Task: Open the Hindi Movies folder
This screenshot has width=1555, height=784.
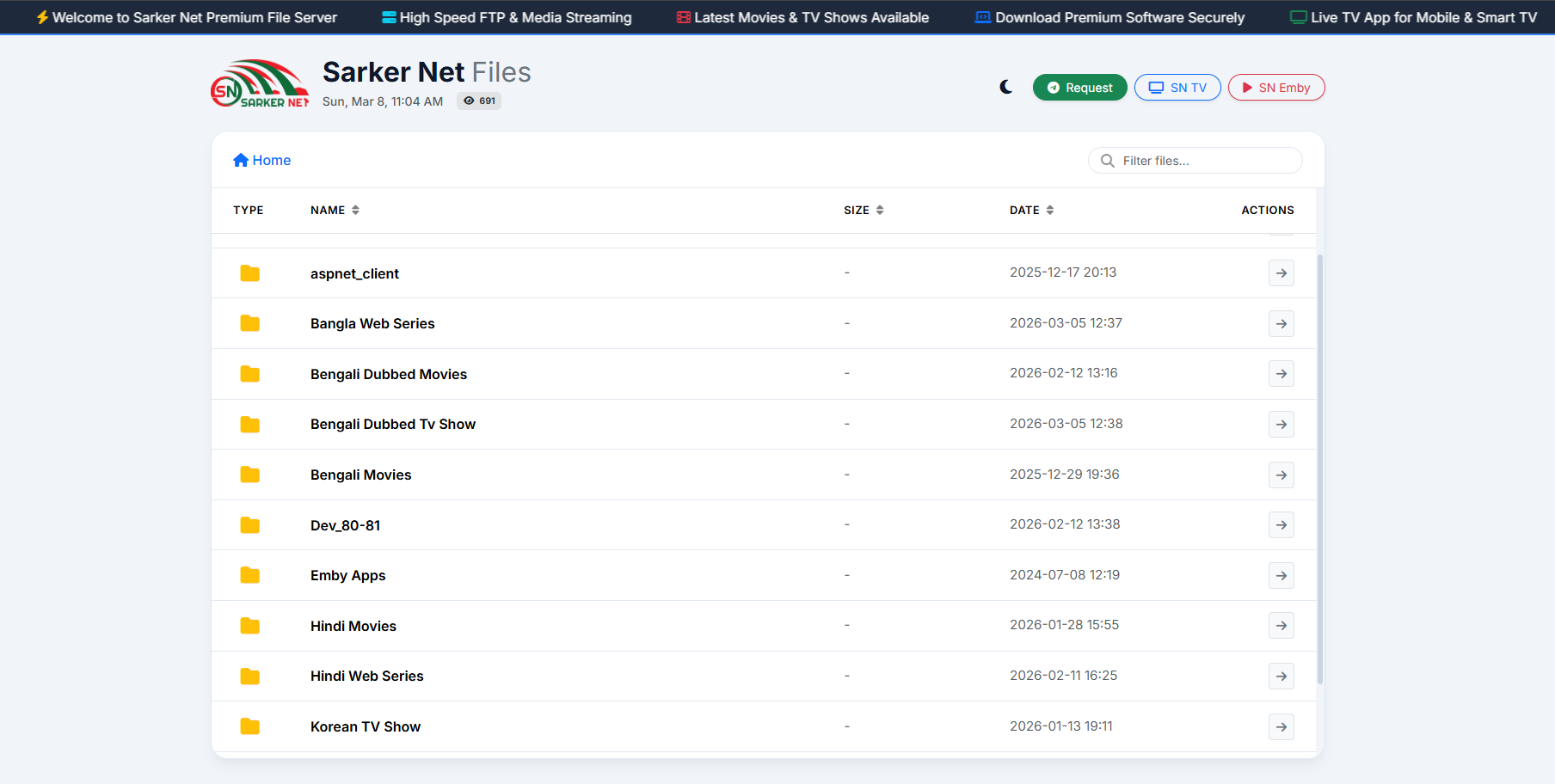Action: [353, 626]
